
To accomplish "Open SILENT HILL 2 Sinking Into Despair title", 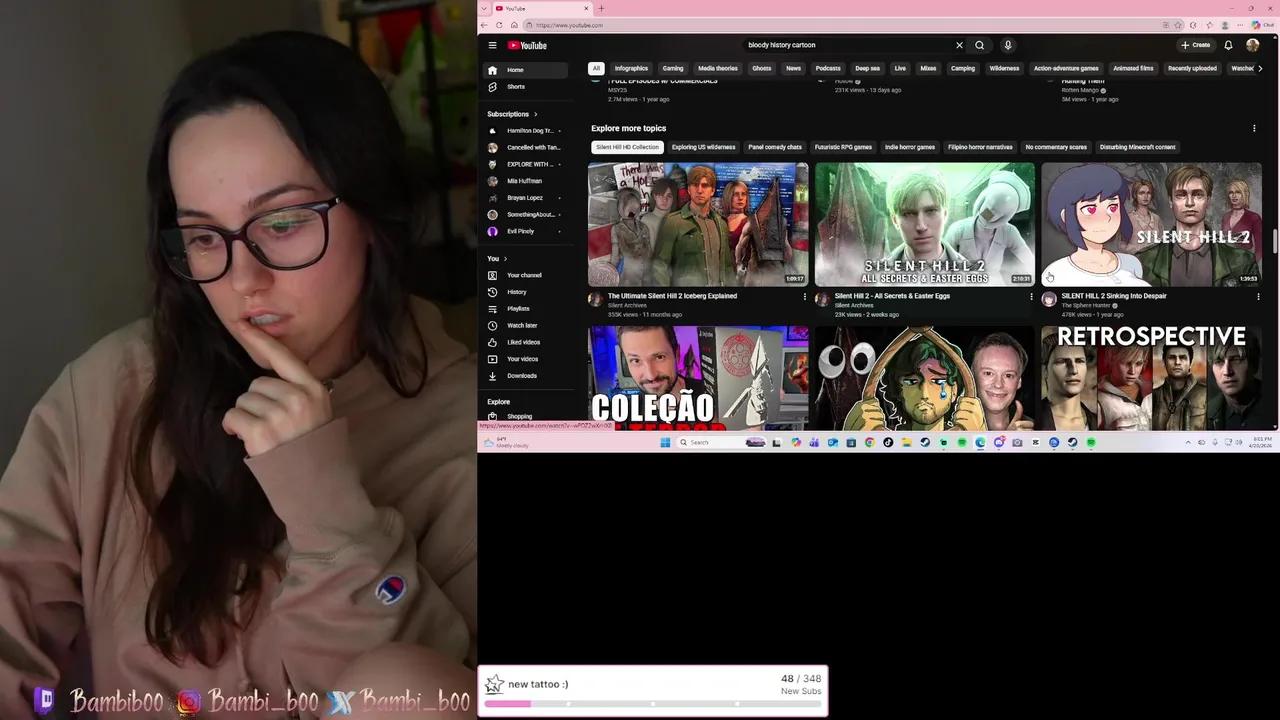I will pos(1114,296).
